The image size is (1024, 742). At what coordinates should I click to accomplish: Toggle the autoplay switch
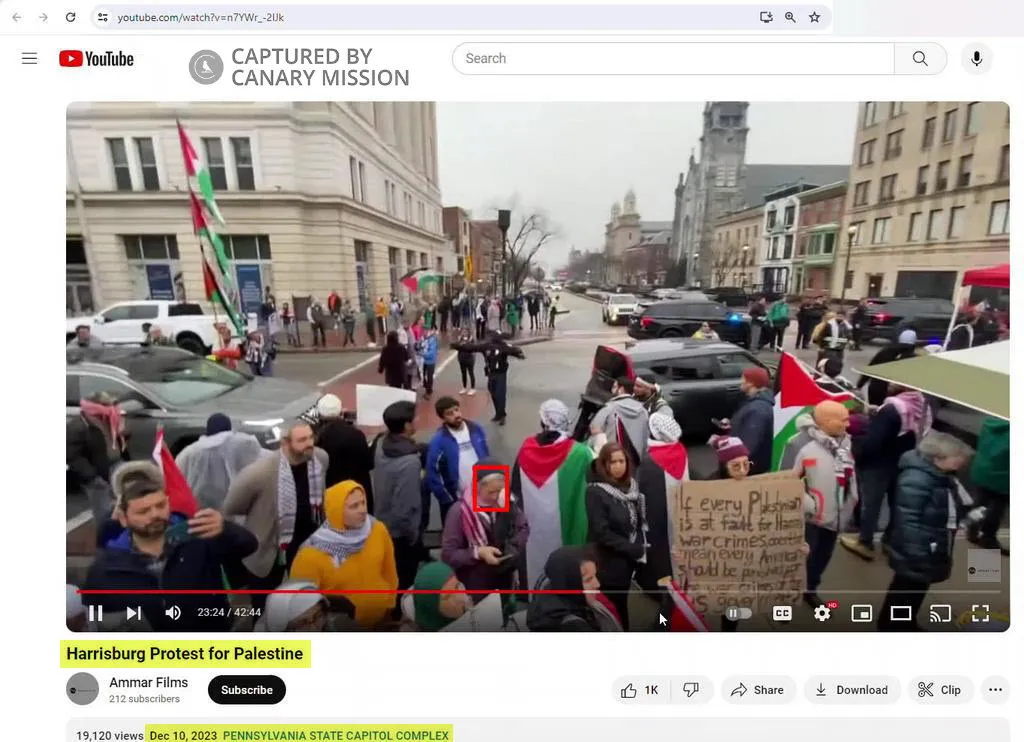pyautogui.click(x=739, y=613)
